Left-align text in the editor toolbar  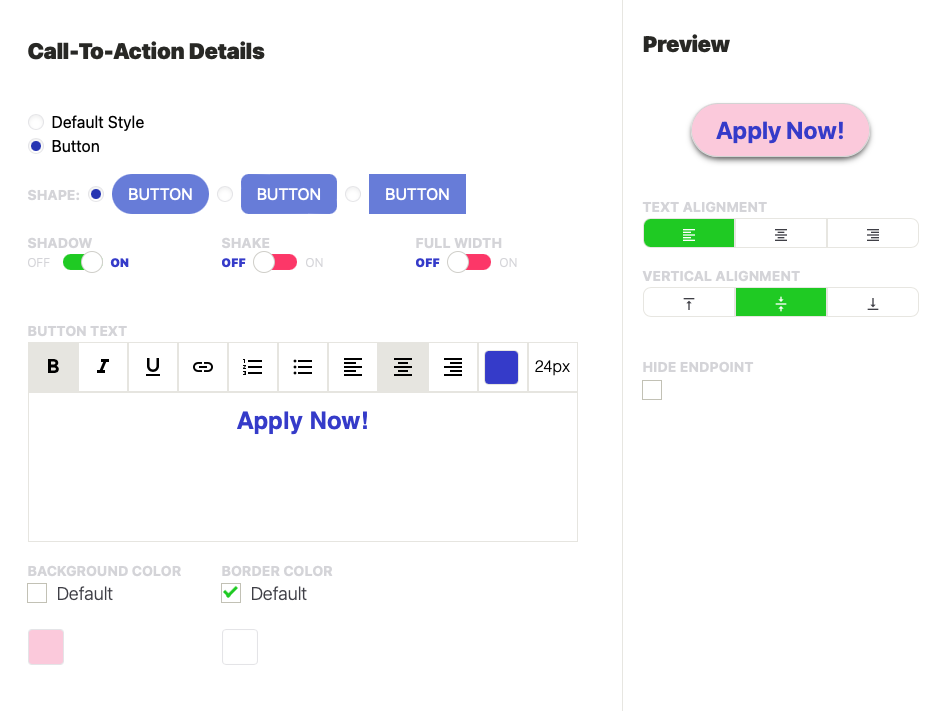pos(353,367)
